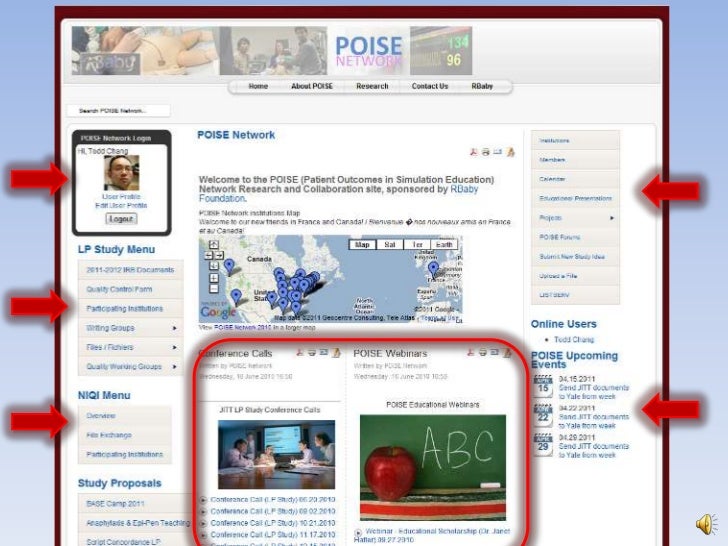Open Submit New Study Idea menu item
The image size is (728, 546).
575,256
